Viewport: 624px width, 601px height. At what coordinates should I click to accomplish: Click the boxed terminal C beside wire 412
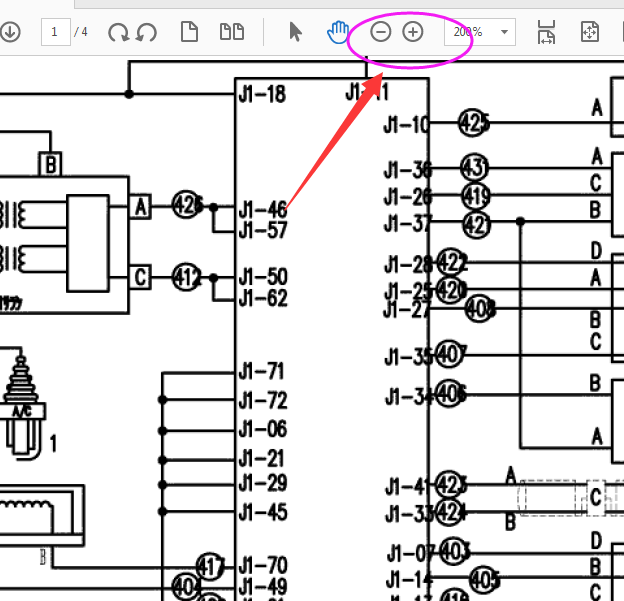click(140, 277)
